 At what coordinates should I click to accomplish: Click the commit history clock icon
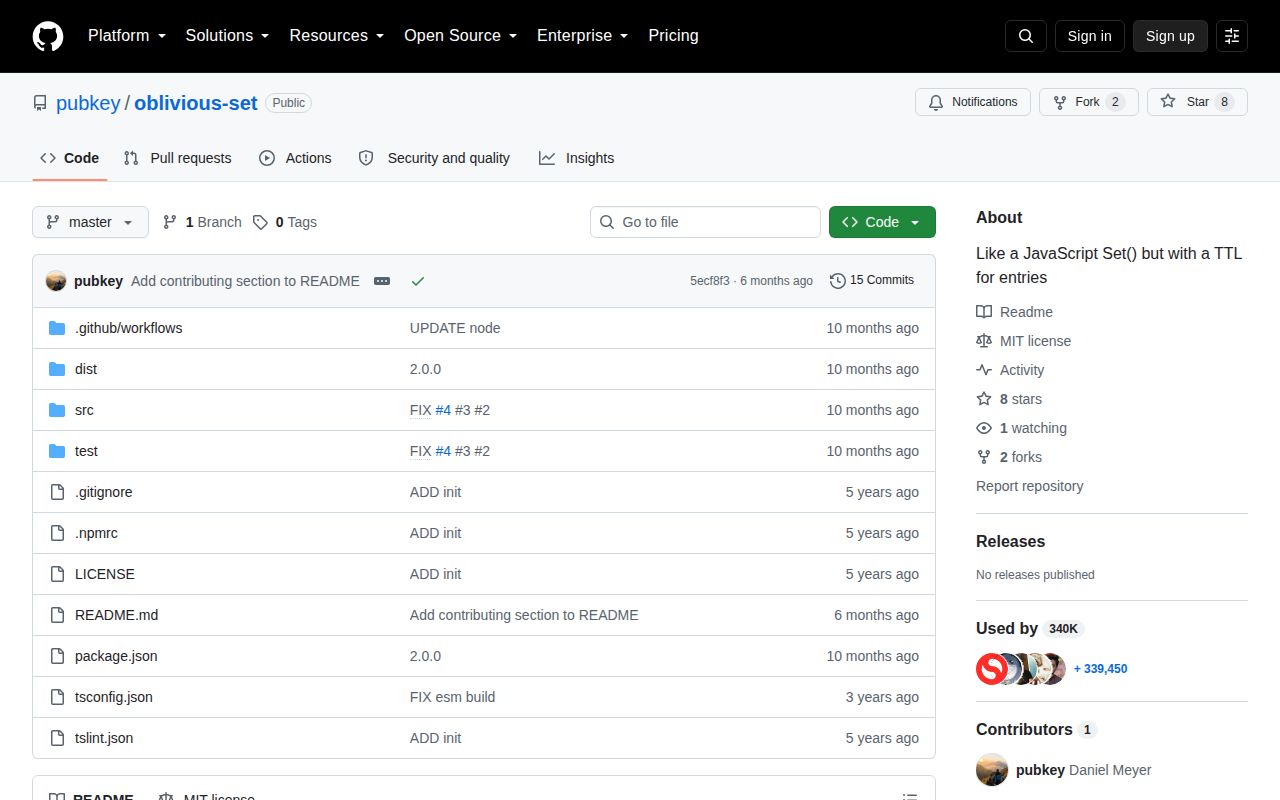coord(838,281)
